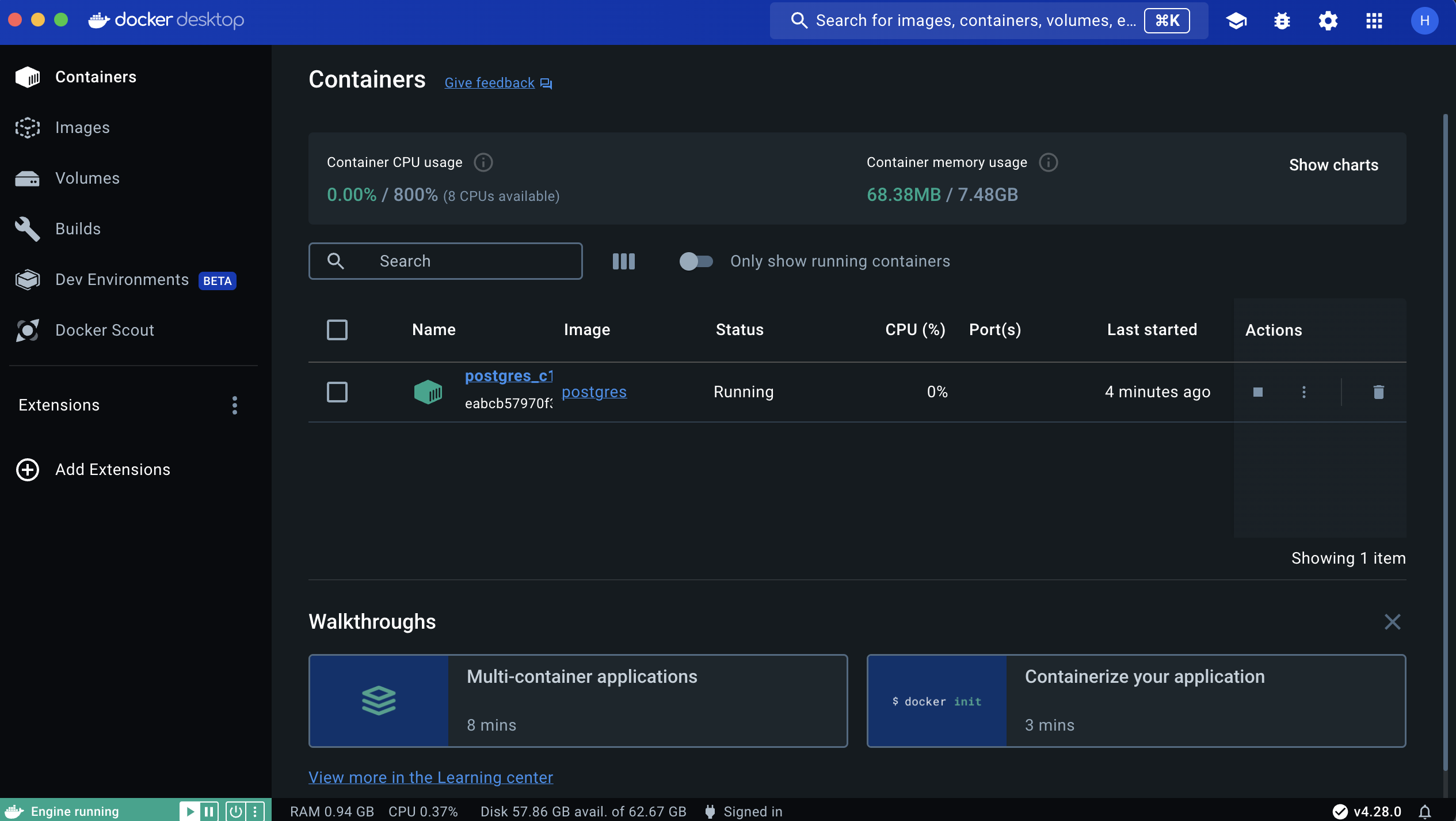This screenshot has height=821, width=1456.
Task: Click the Name column header
Action: tap(434, 330)
